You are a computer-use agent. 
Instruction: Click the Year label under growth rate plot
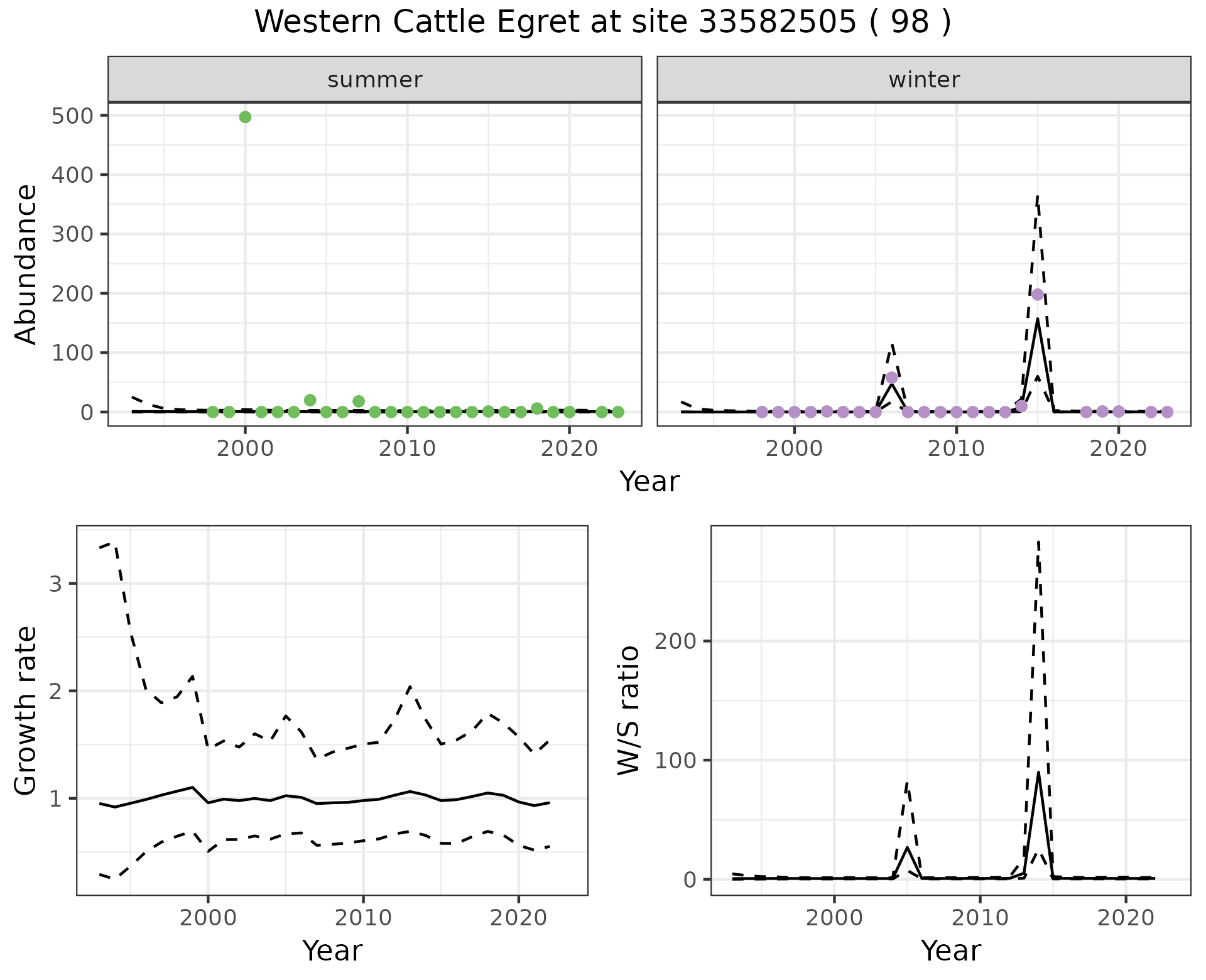[x=332, y=950]
